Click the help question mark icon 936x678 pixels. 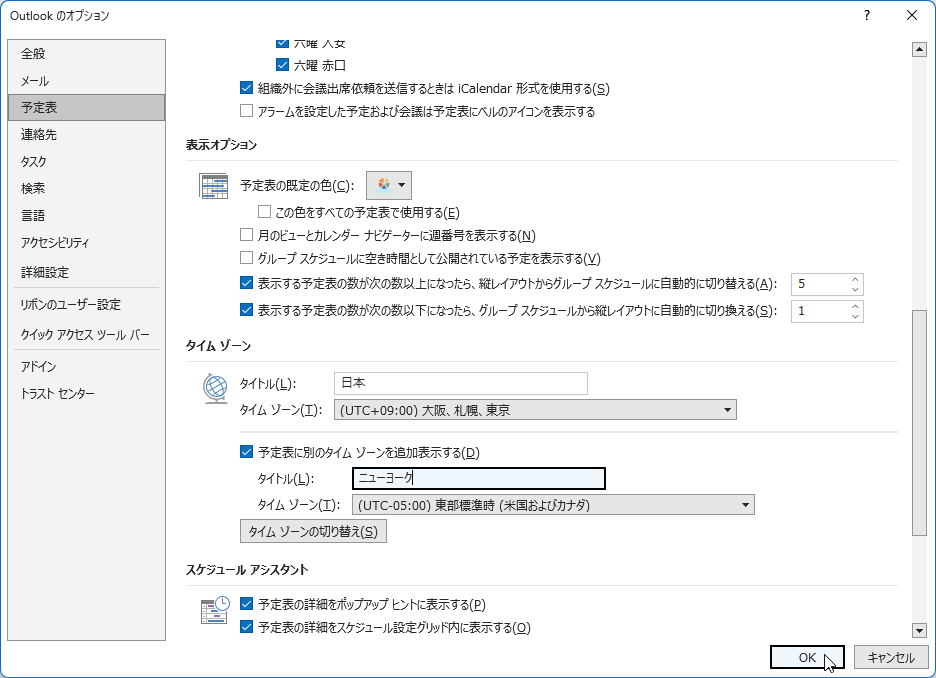[867, 16]
